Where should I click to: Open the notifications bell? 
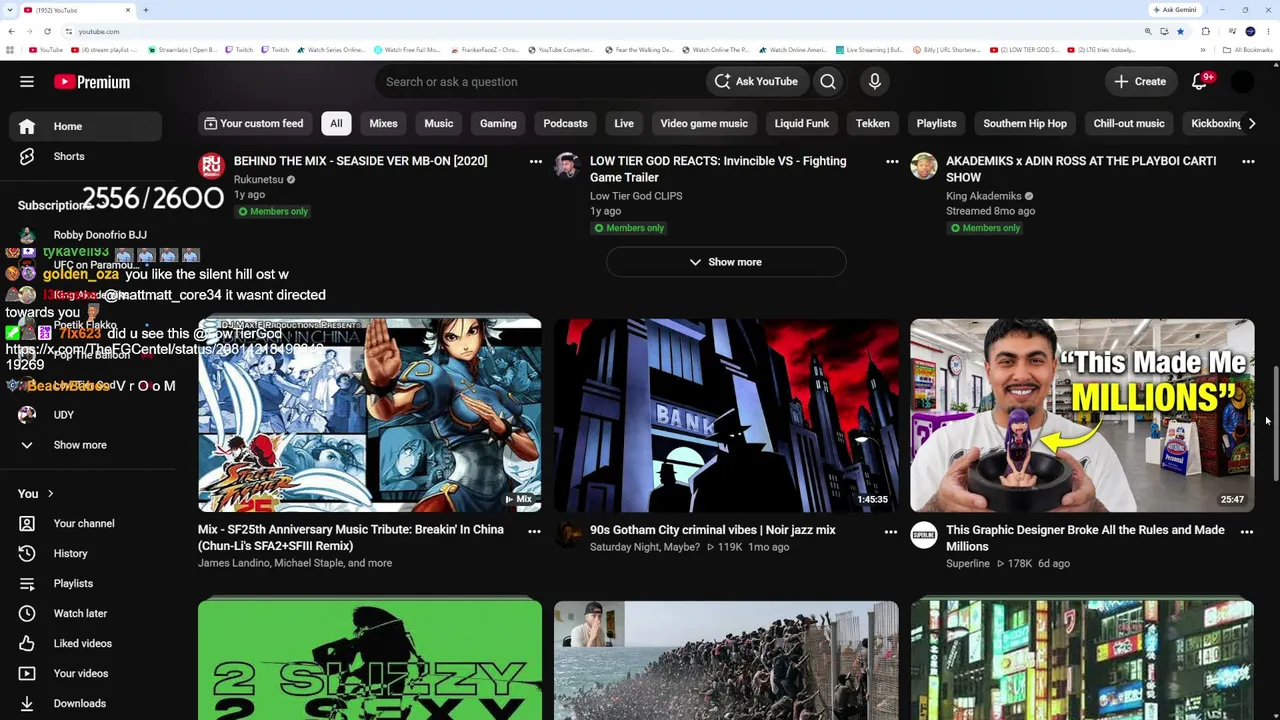(1200, 82)
